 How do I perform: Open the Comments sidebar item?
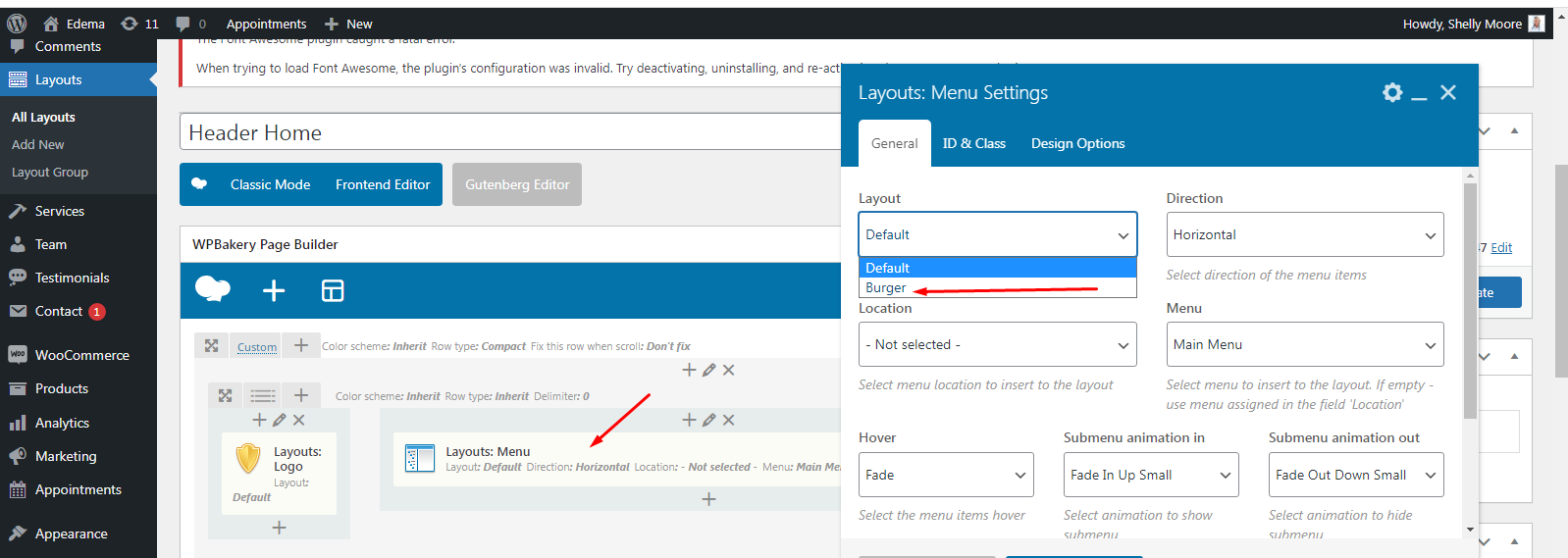(68, 47)
